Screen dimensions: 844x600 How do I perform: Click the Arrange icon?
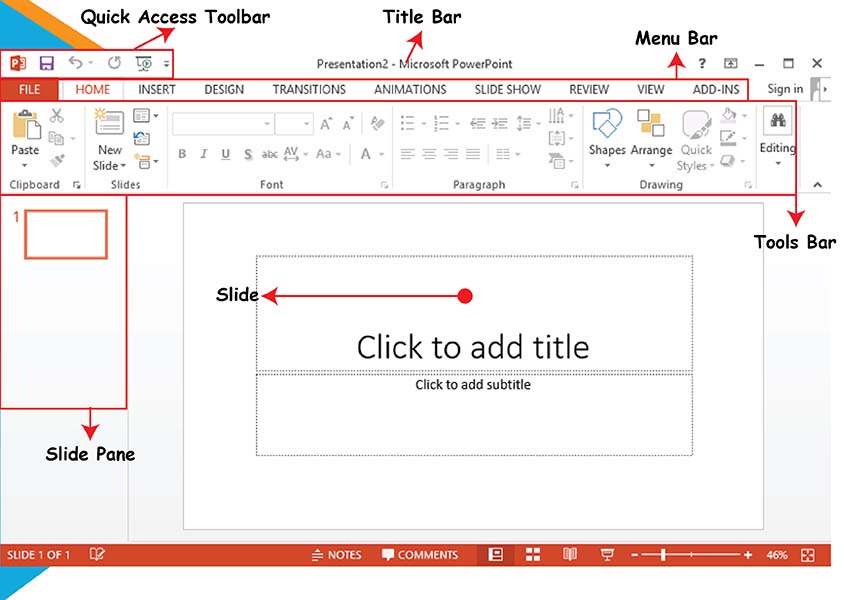click(650, 123)
